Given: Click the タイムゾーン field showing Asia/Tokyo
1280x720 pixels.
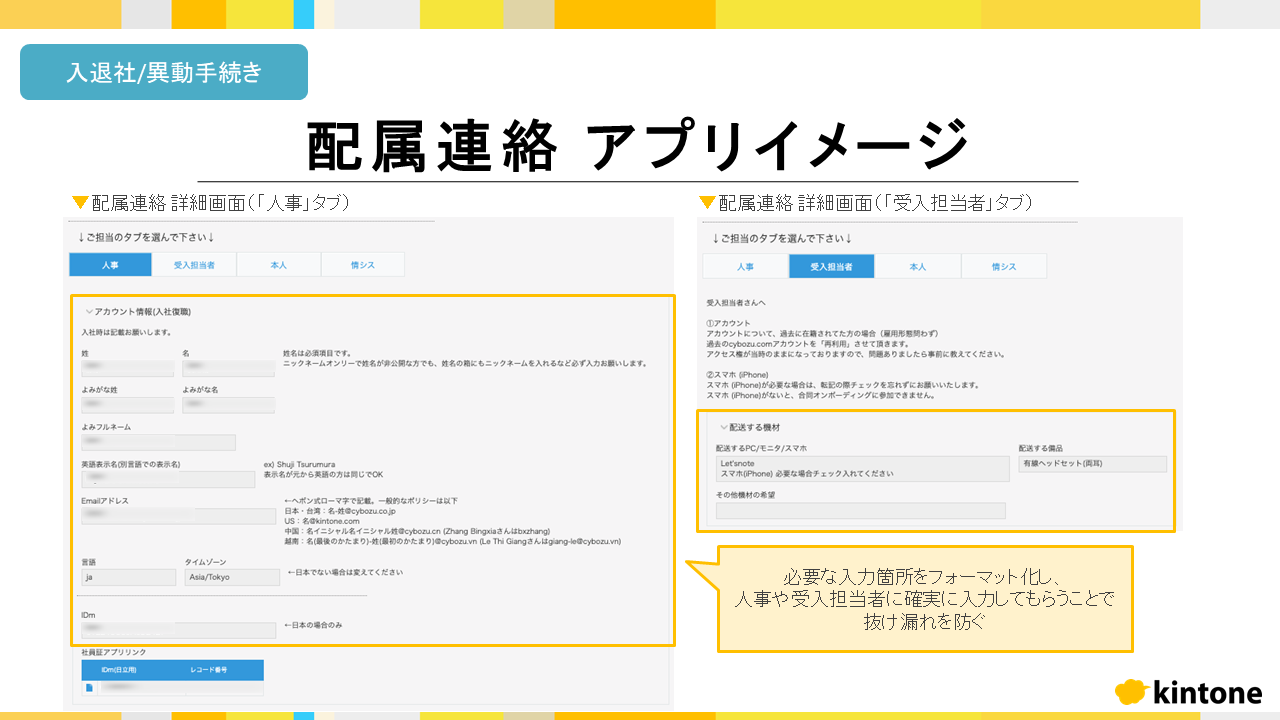Looking at the screenshot, I should pyautogui.click(x=232, y=577).
